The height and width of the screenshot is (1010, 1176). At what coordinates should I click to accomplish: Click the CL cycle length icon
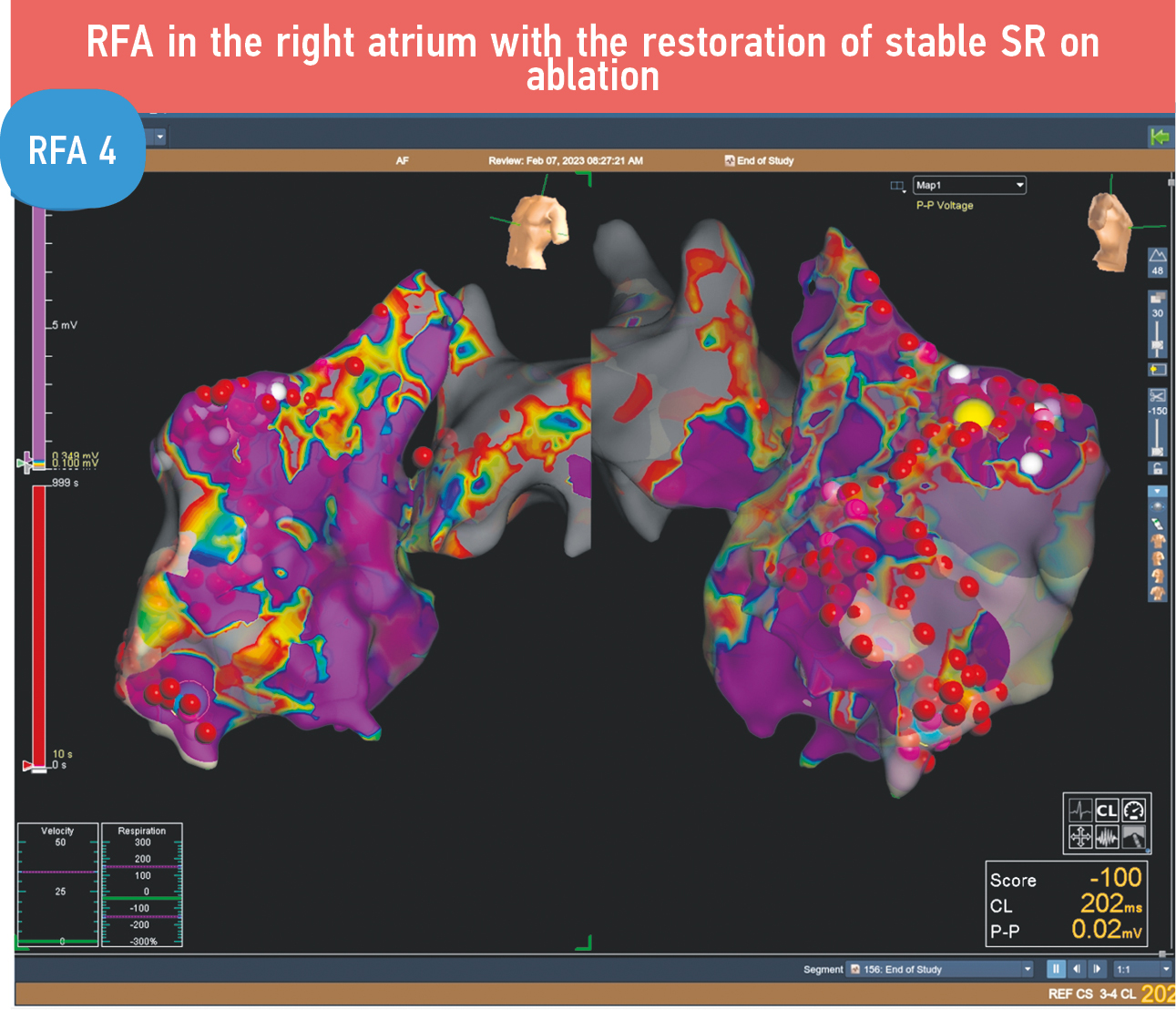tap(1107, 811)
